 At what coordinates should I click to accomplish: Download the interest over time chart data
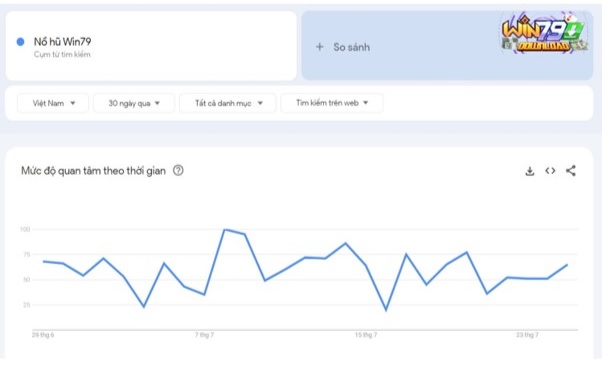[530, 171]
